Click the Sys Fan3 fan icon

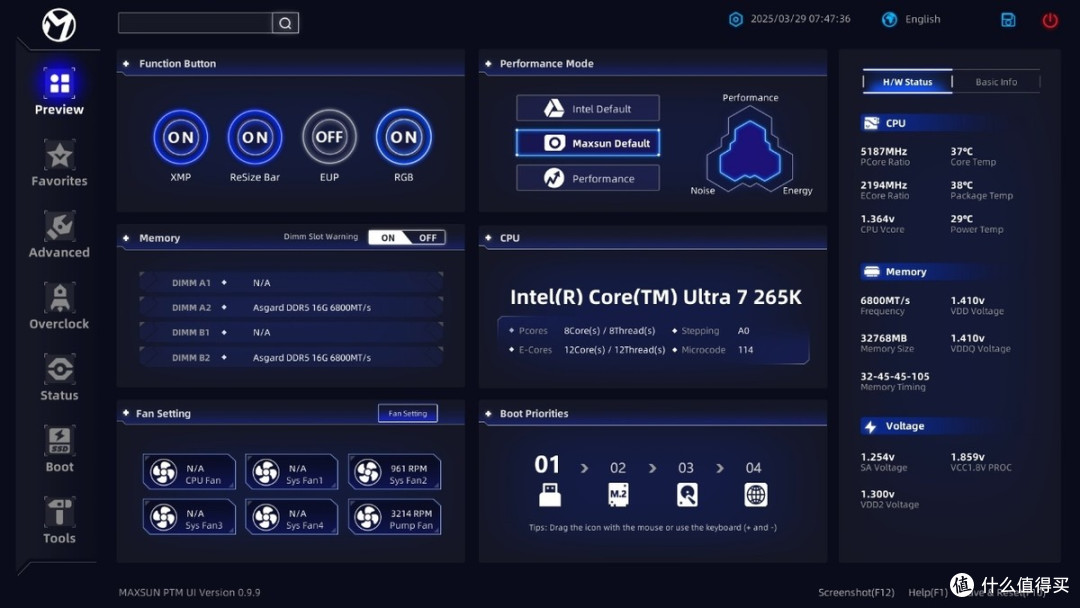pyautogui.click(x=164, y=517)
